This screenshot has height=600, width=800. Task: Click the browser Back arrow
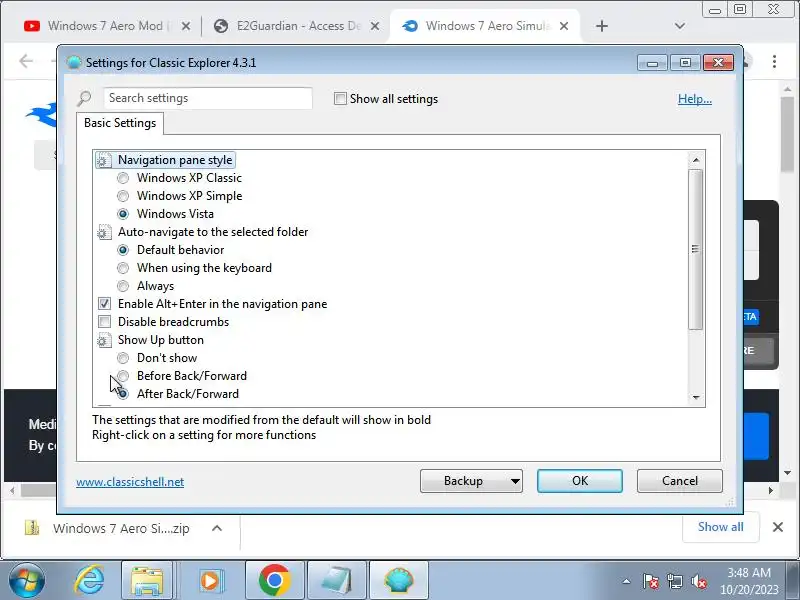tap(26, 61)
